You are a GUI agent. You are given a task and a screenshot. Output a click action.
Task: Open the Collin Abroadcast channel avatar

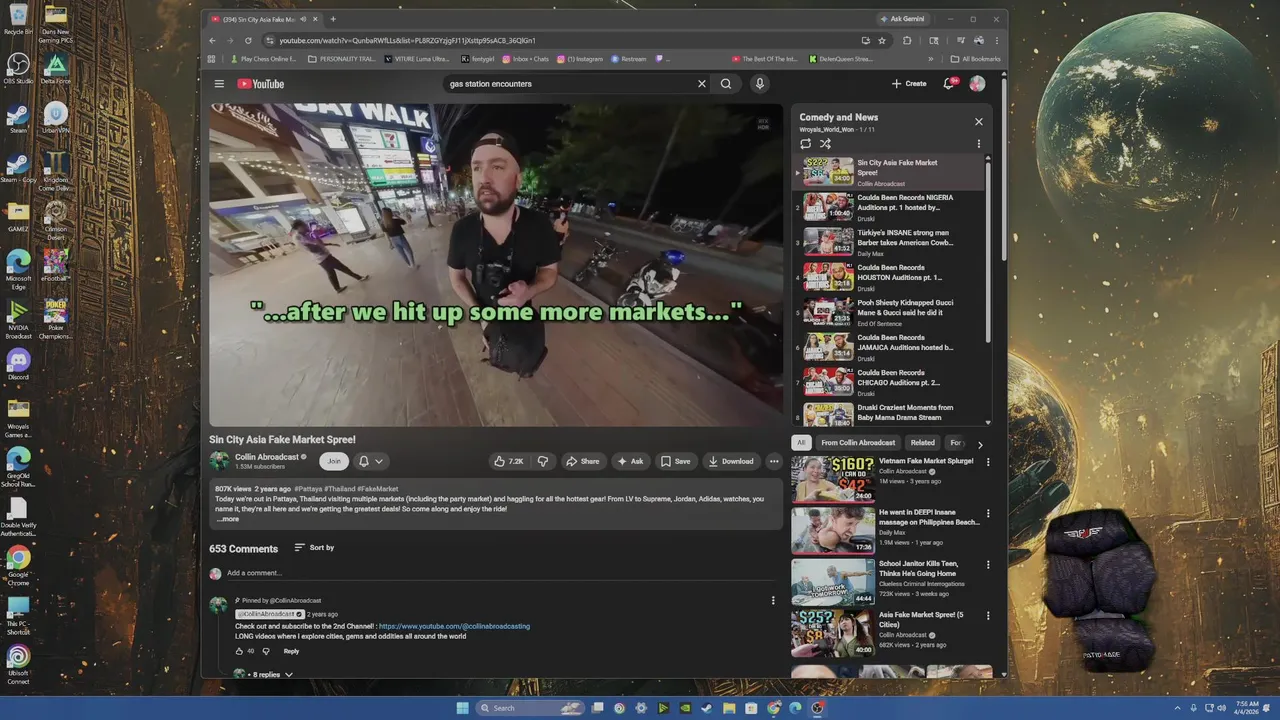pos(219,461)
